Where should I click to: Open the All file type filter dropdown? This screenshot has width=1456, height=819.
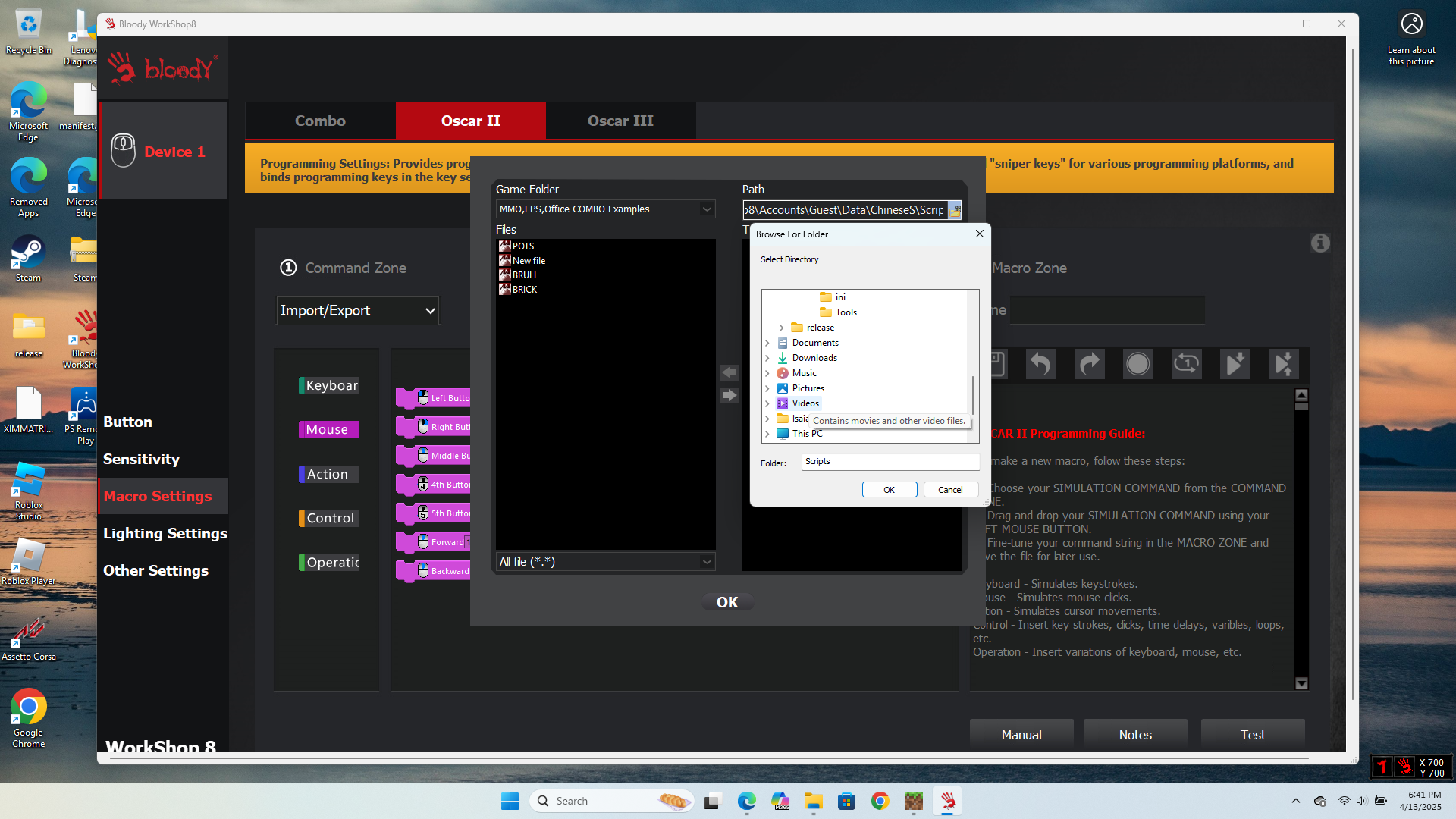click(605, 562)
